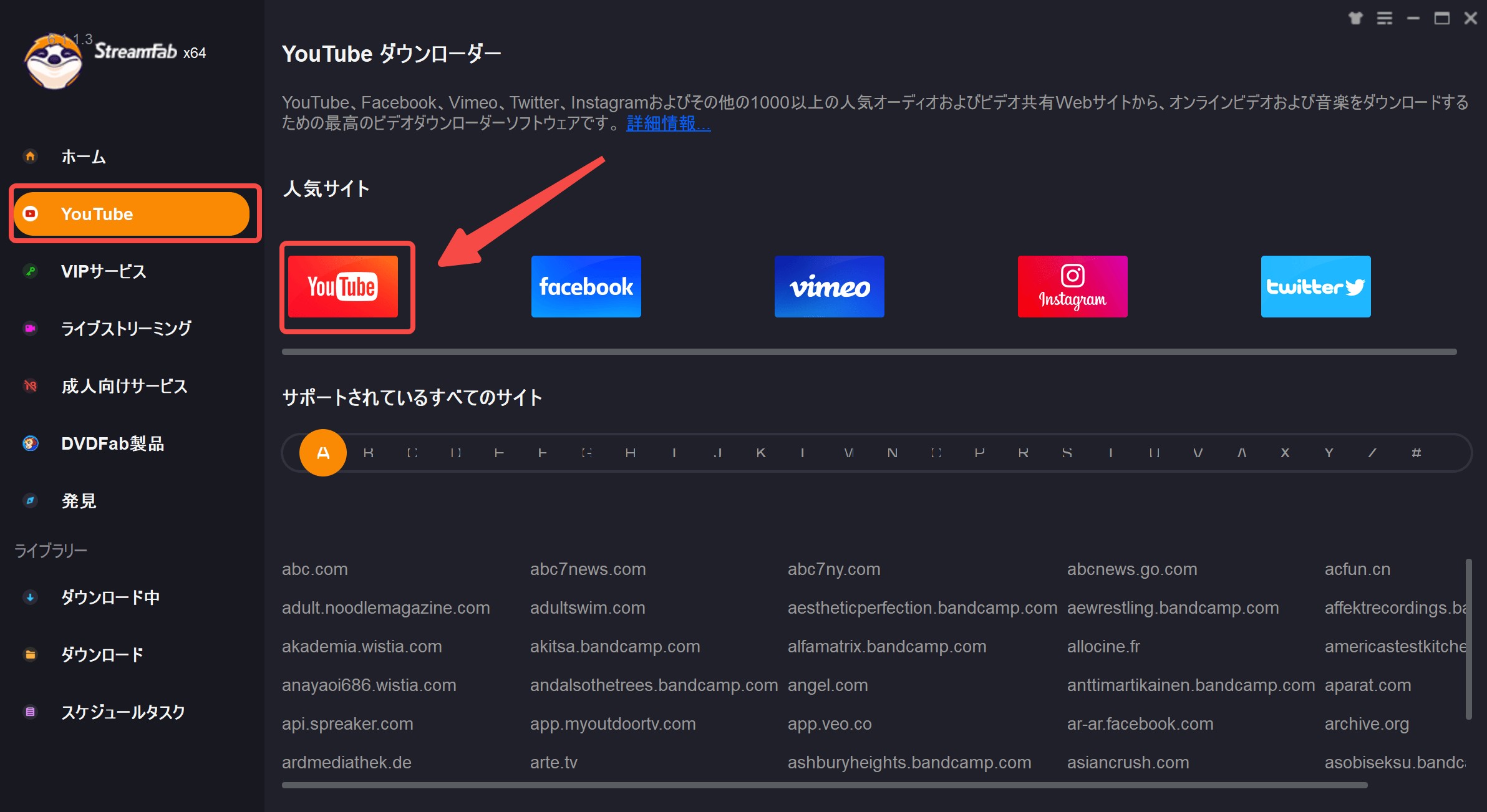1487x812 pixels.
Task: Select the letter Y filter
Action: [1329, 453]
